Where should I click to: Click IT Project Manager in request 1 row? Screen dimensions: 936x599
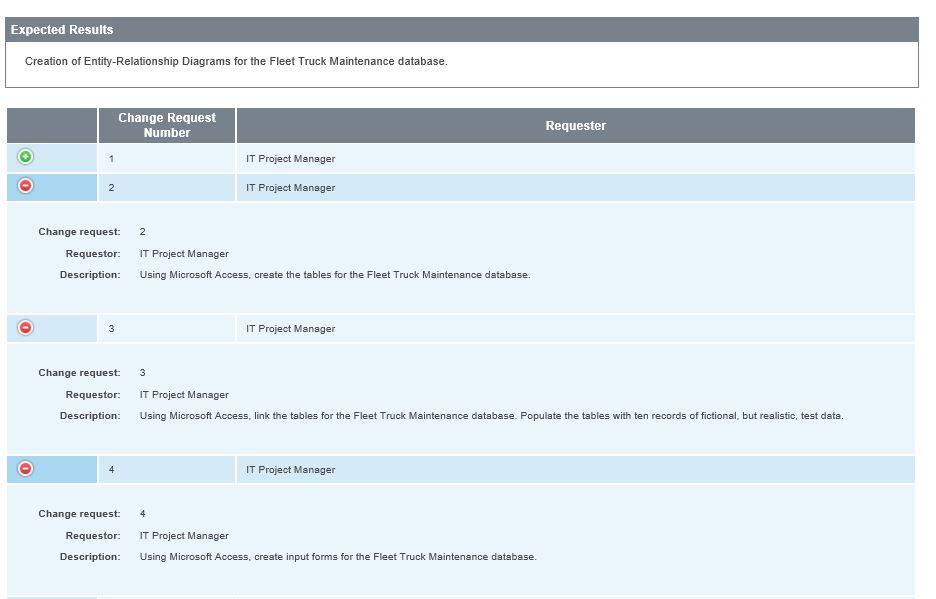pyautogui.click(x=291, y=159)
